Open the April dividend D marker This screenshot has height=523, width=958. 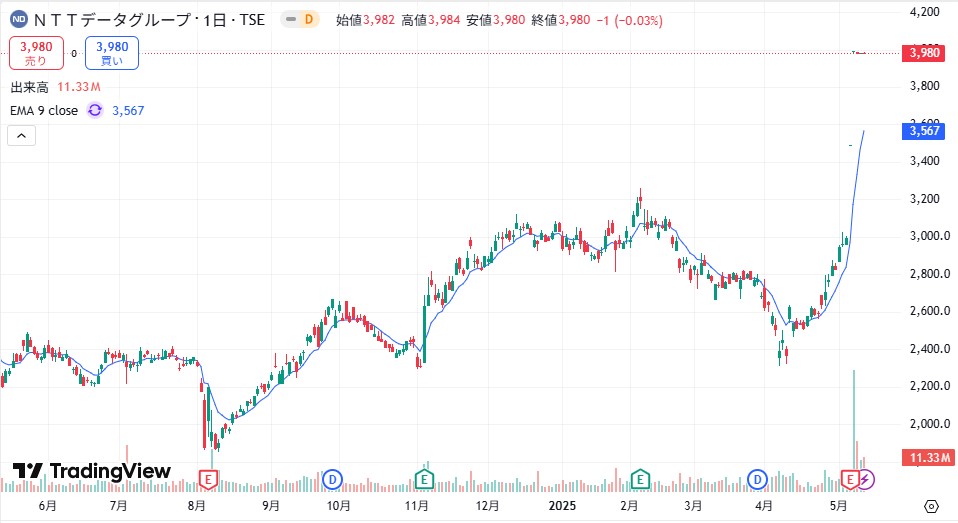[757, 480]
